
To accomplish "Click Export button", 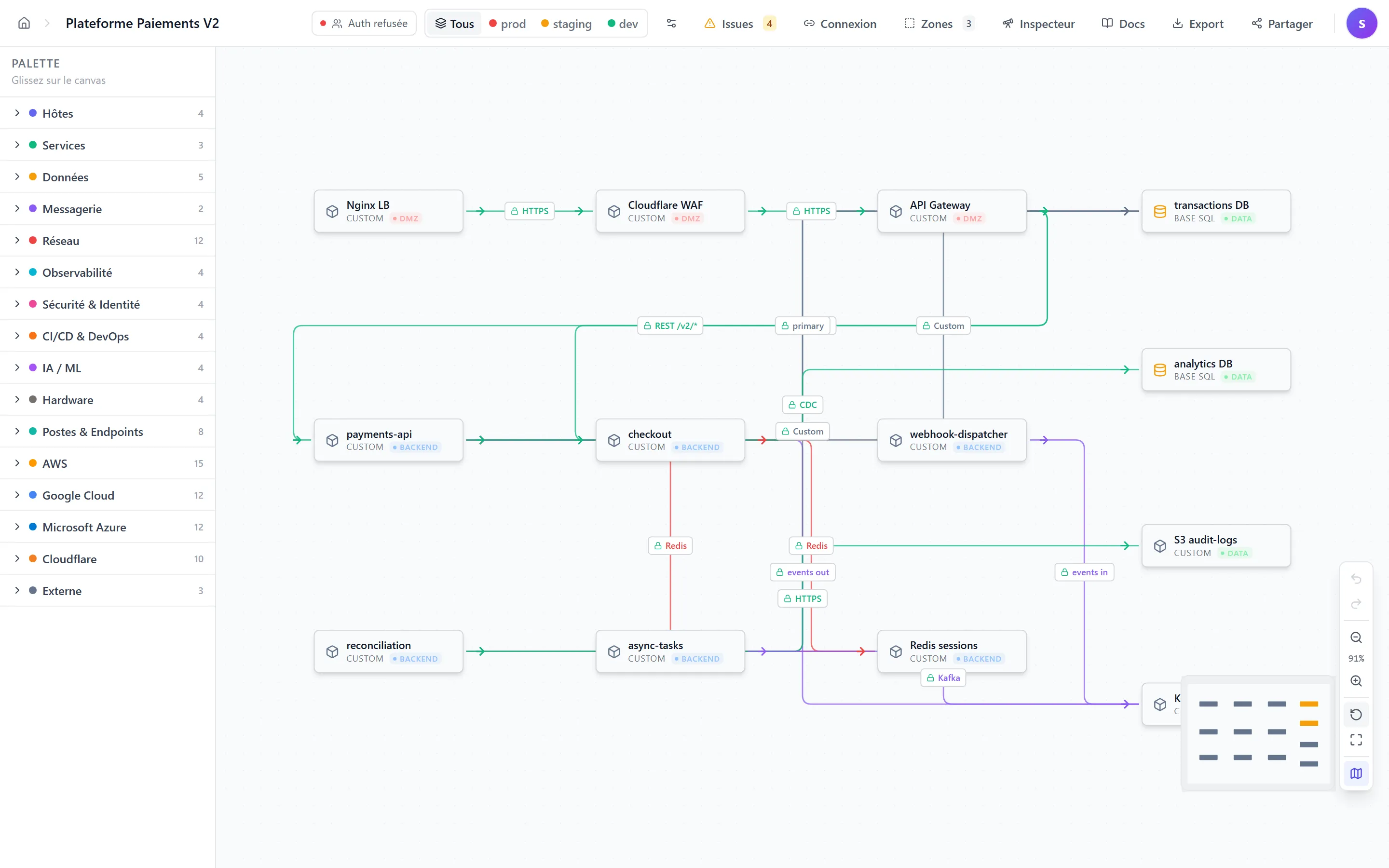I will pos(1198,24).
